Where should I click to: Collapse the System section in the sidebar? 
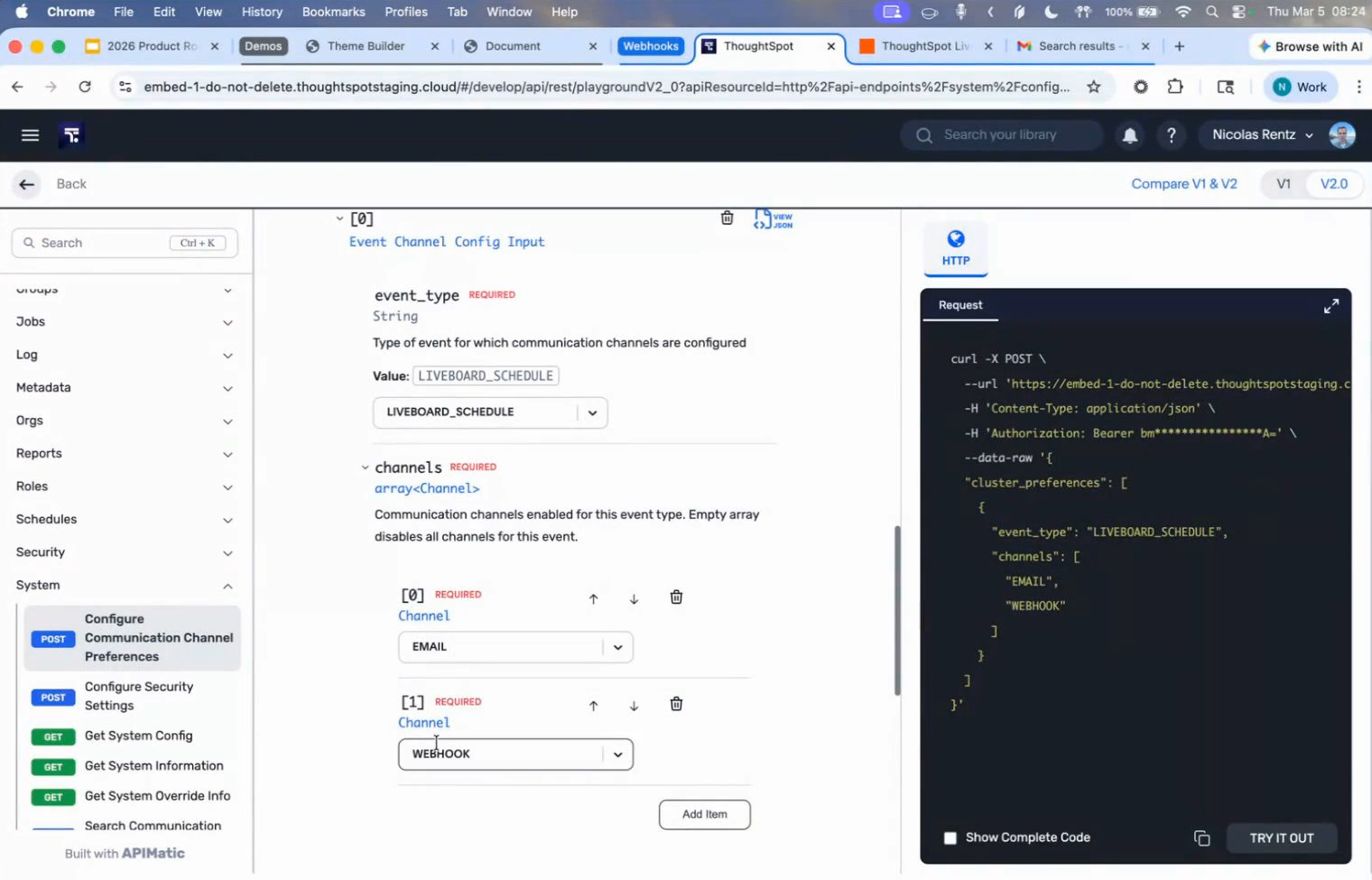click(x=227, y=586)
